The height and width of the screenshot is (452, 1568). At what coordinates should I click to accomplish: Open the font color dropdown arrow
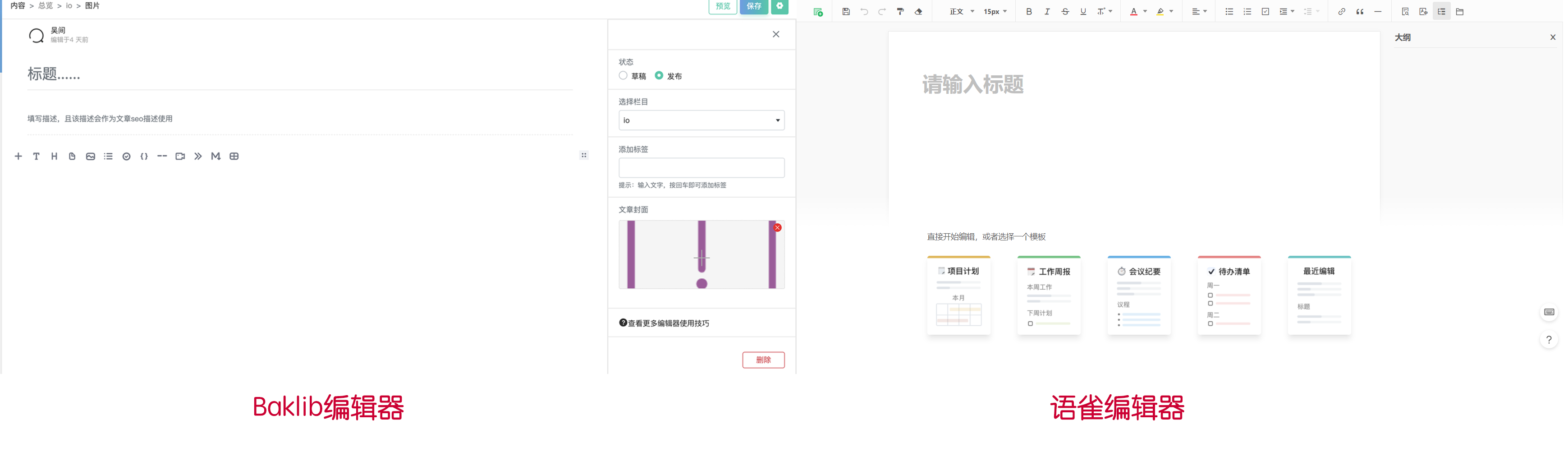click(x=1145, y=12)
